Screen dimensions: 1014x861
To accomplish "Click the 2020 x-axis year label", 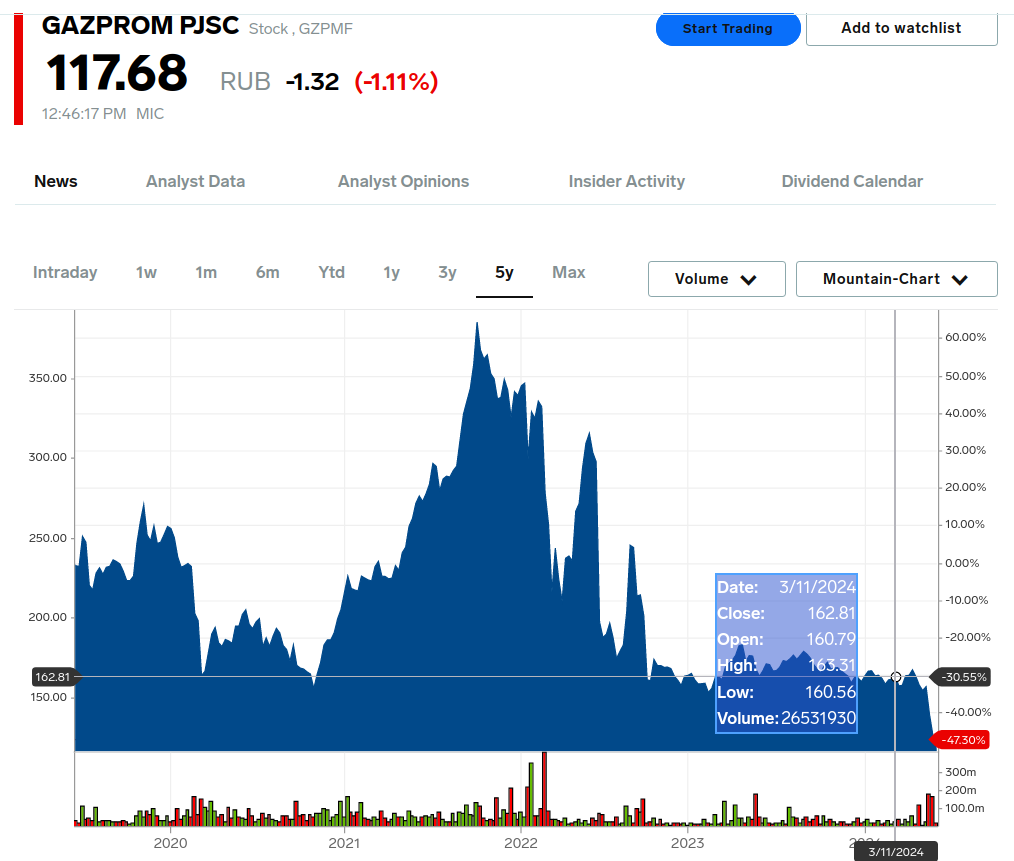I will 171,843.
